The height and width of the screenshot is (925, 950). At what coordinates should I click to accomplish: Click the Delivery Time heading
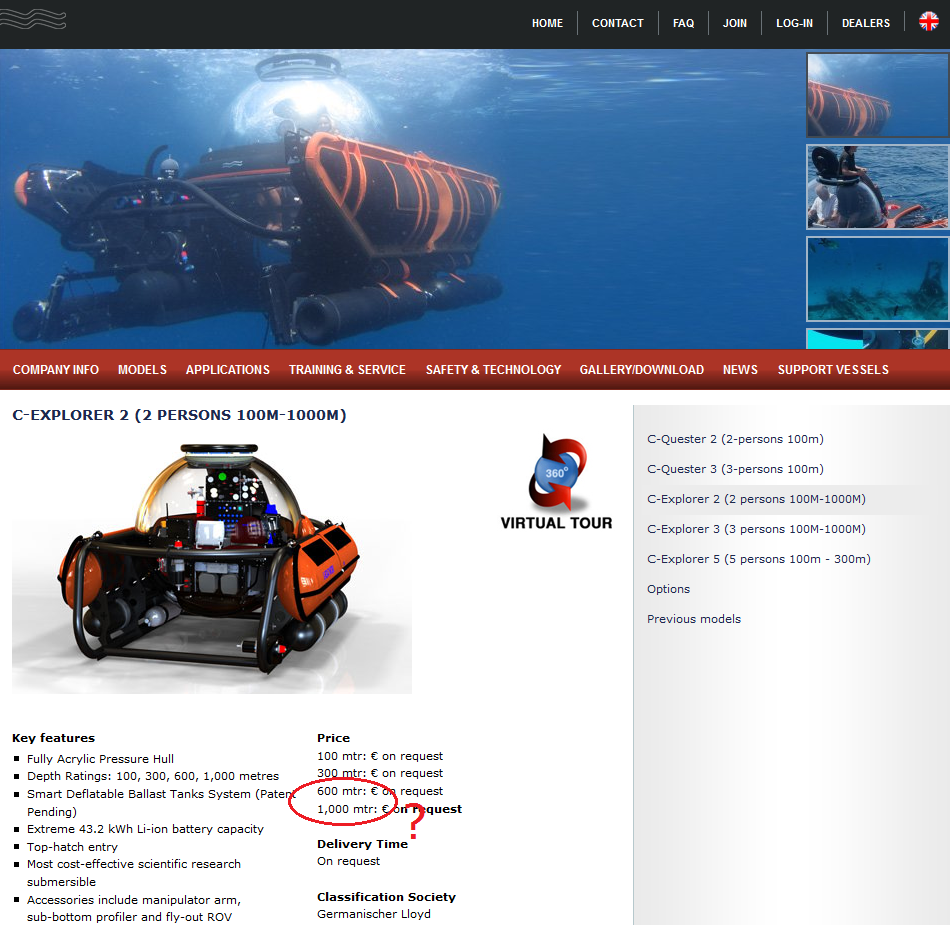362,844
